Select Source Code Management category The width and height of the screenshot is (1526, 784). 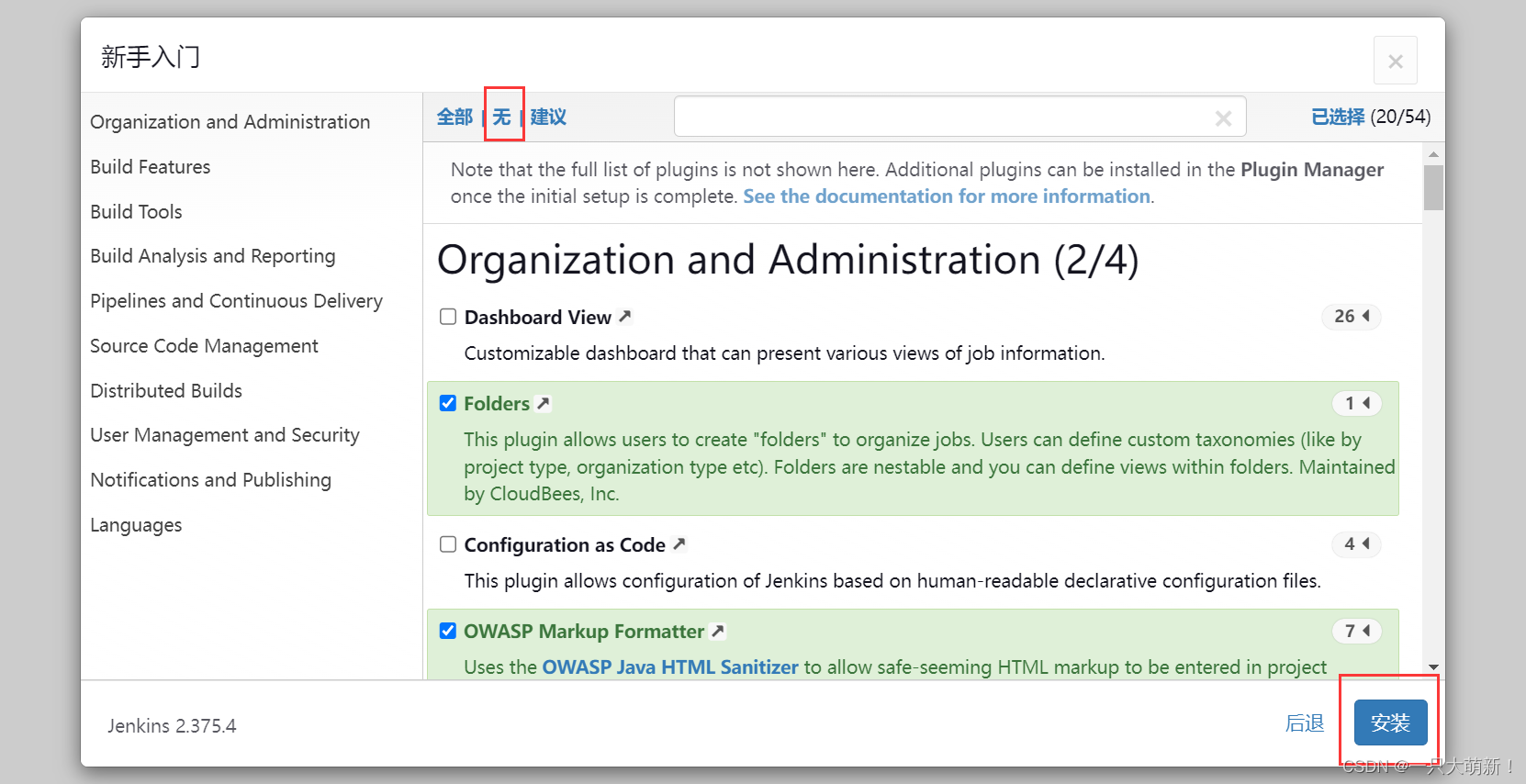(204, 346)
